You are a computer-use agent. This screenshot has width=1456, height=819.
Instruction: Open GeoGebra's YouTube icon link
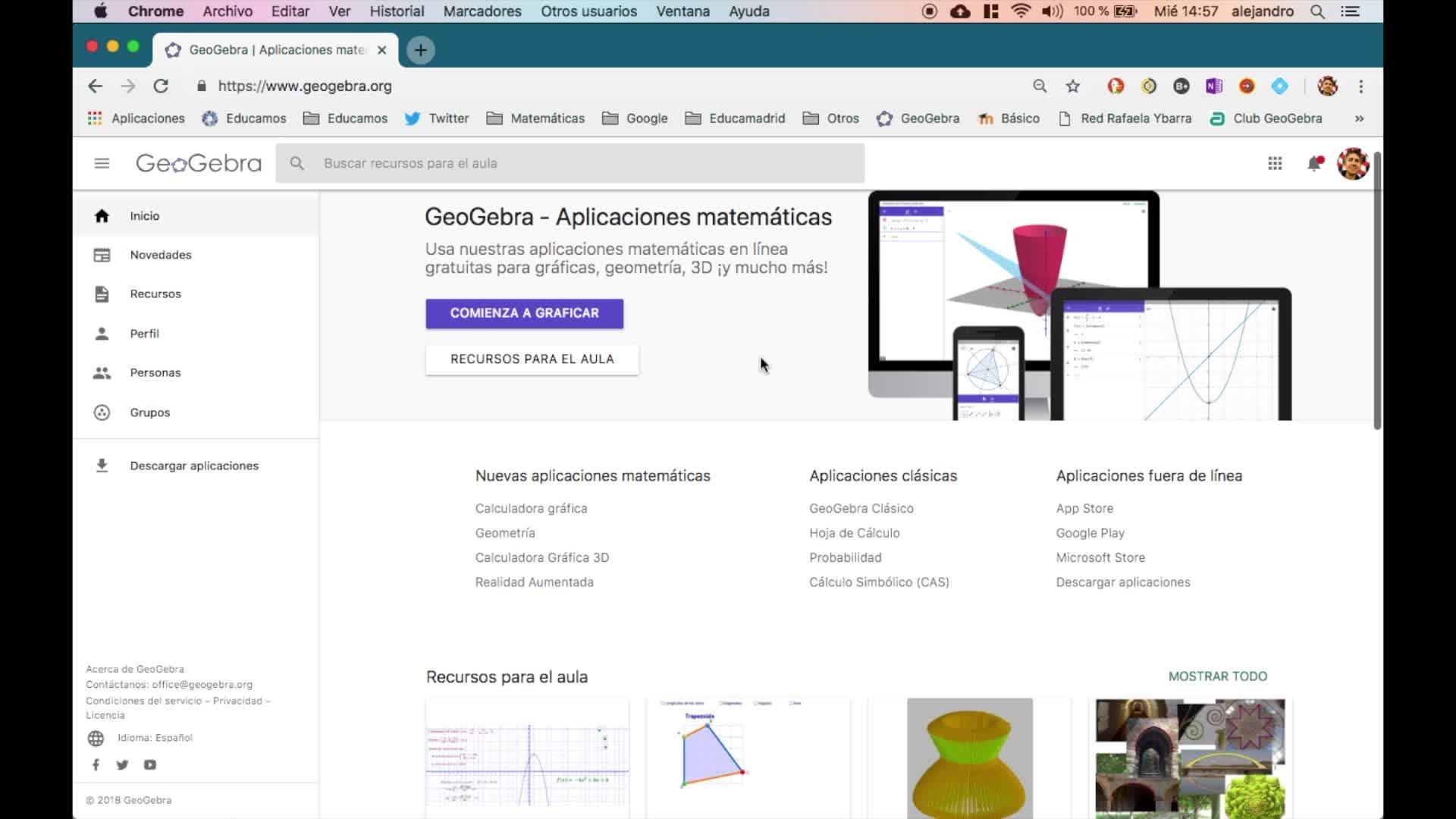click(150, 764)
